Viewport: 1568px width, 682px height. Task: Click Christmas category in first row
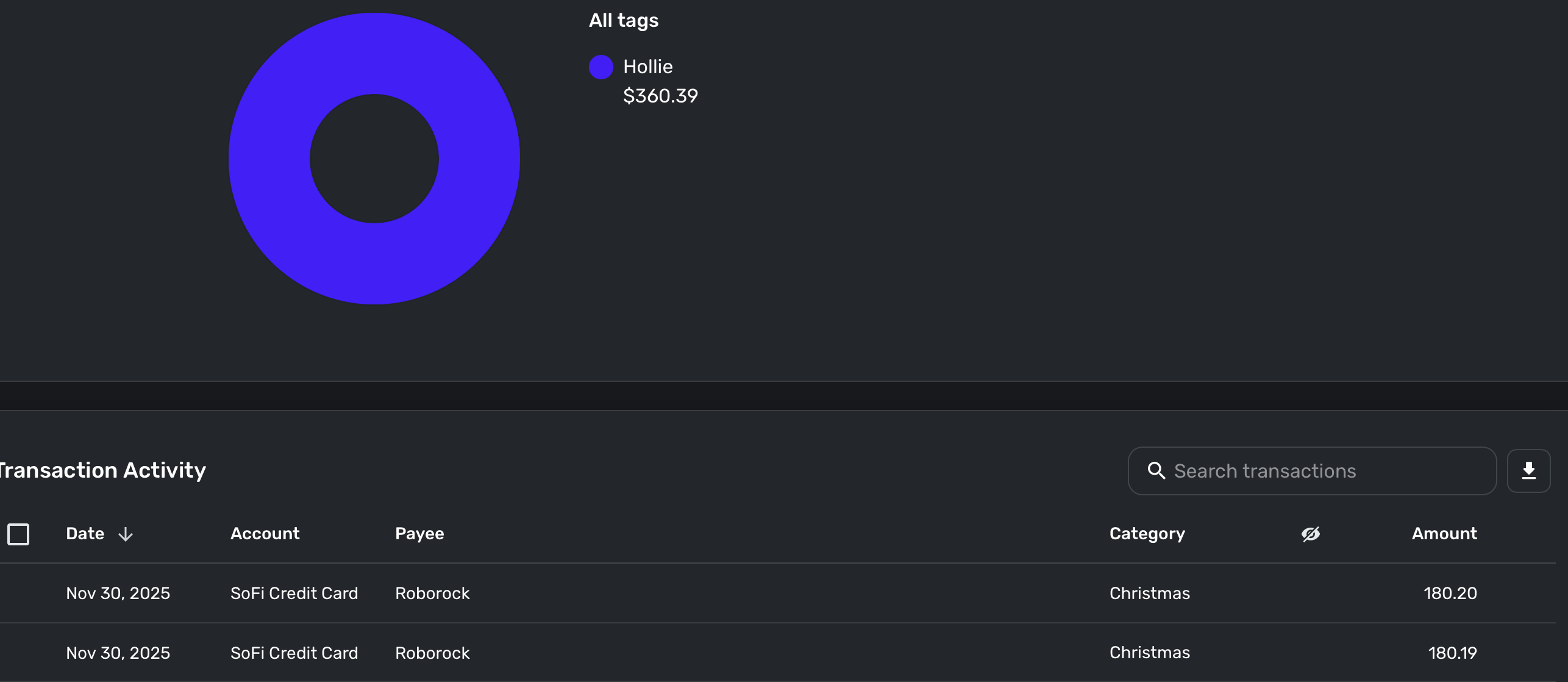tap(1149, 593)
